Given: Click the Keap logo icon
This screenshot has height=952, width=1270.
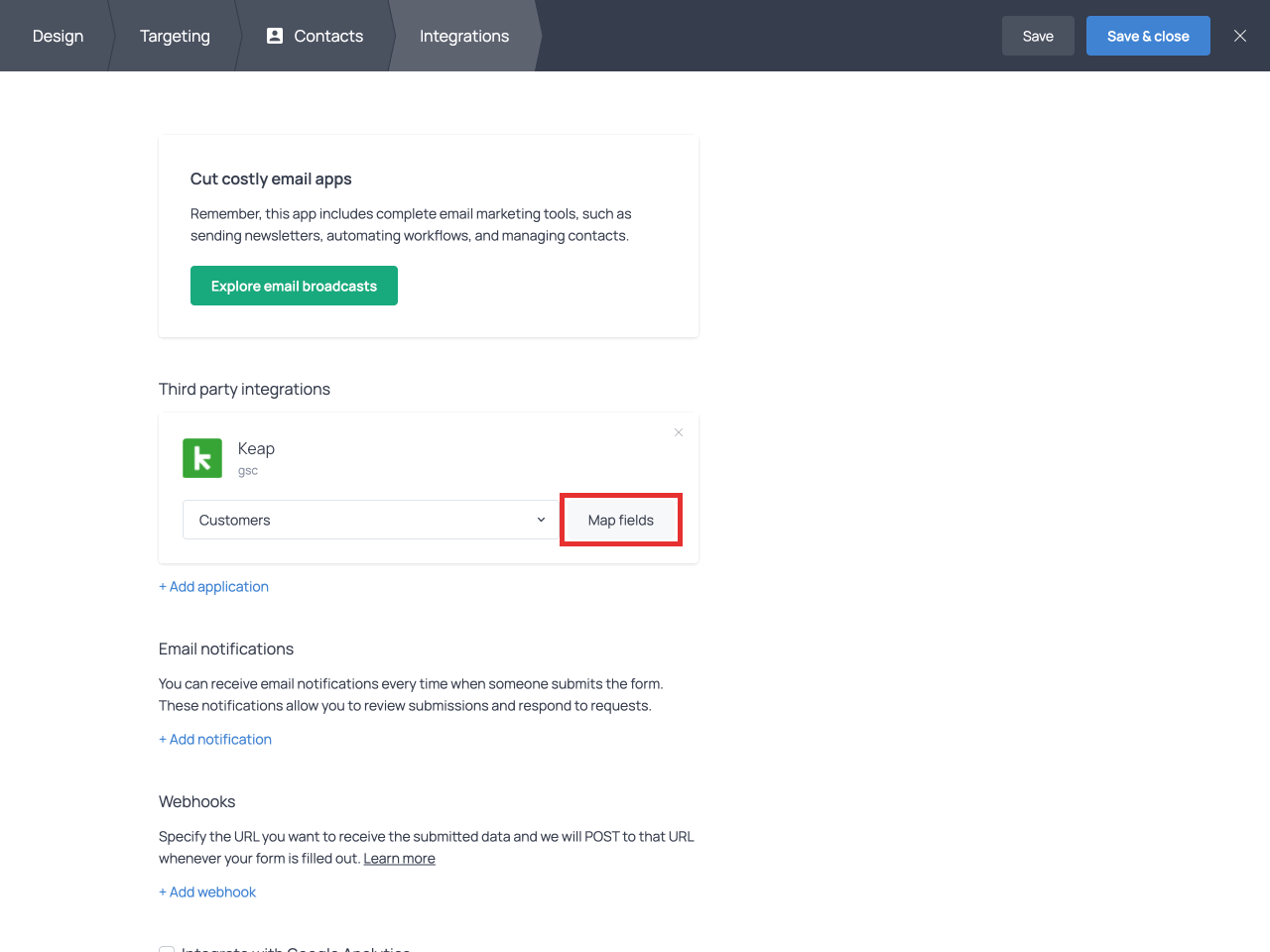Looking at the screenshot, I should [x=202, y=458].
